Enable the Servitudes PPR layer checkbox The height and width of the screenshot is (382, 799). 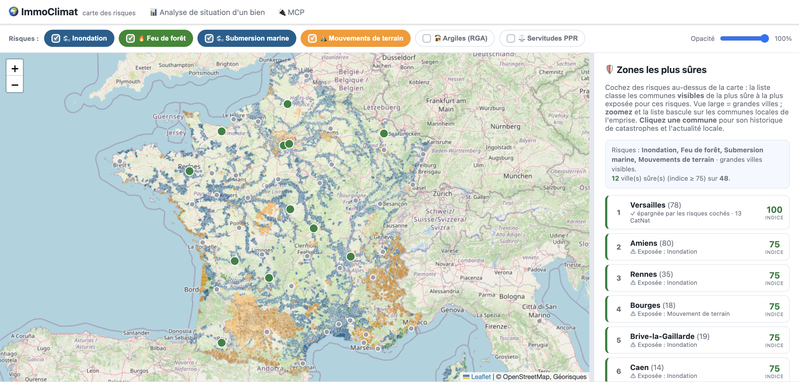click(511, 38)
